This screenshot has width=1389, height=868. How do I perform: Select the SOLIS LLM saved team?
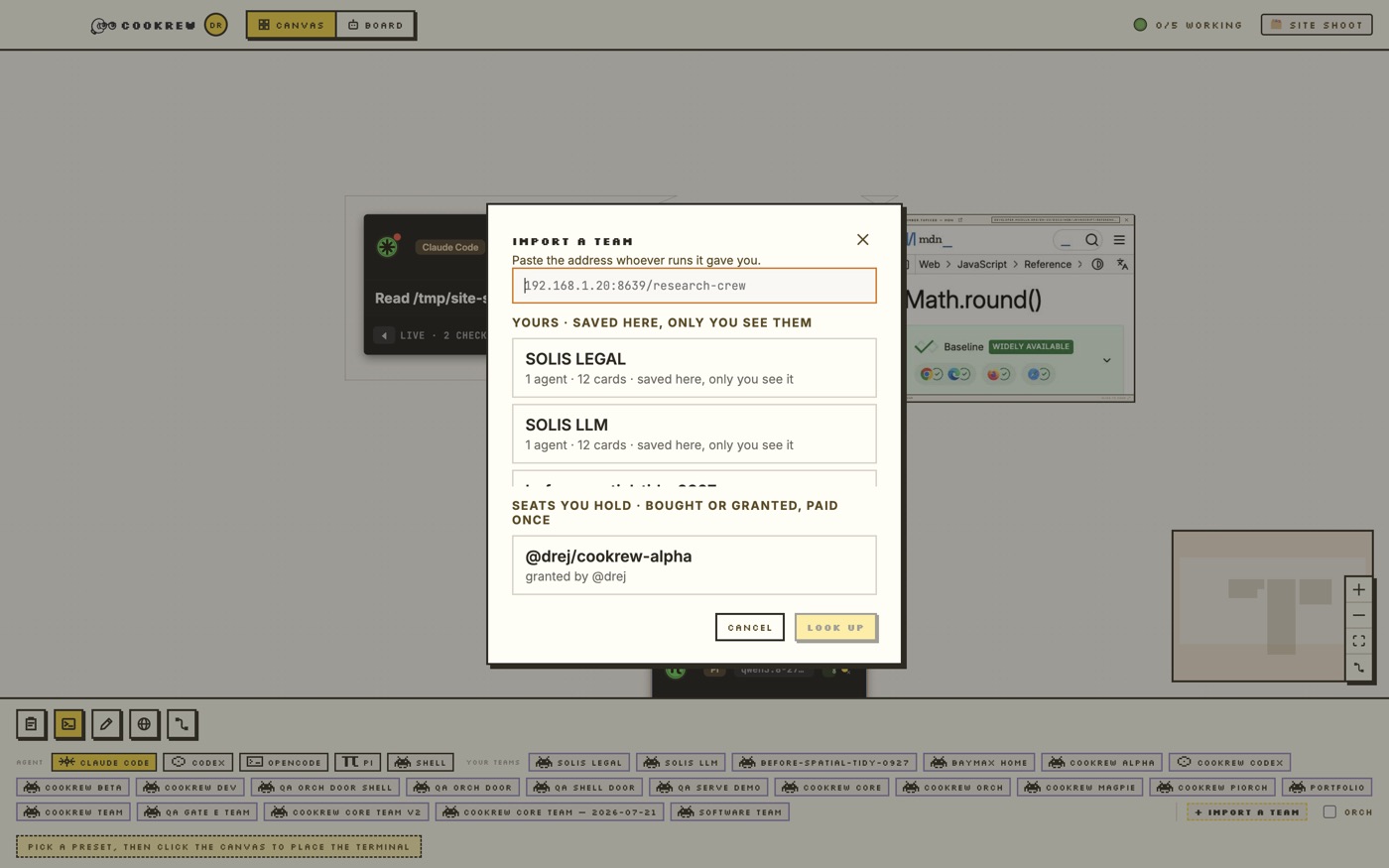click(x=694, y=434)
